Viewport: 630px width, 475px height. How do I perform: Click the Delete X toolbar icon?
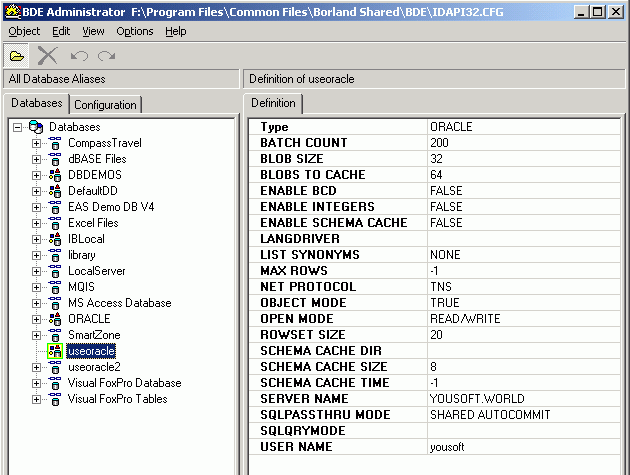click(x=47, y=56)
